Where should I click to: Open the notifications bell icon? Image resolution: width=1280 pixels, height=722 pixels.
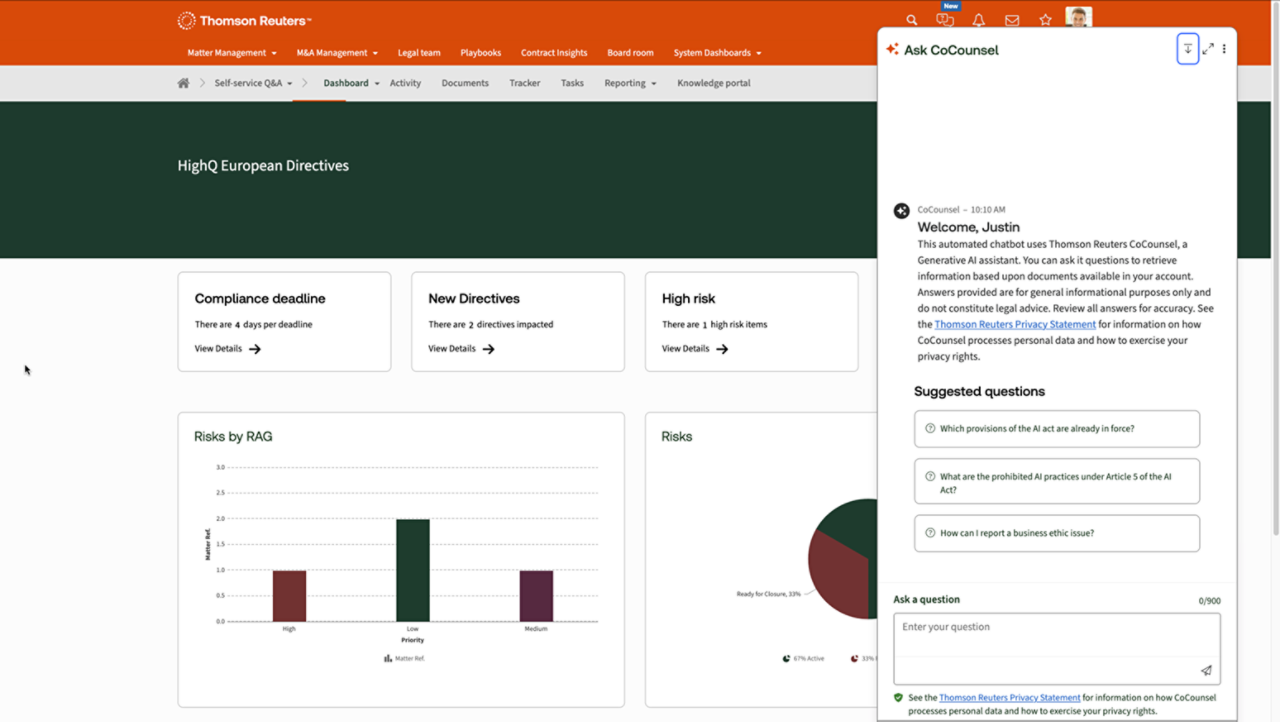(979, 20)
